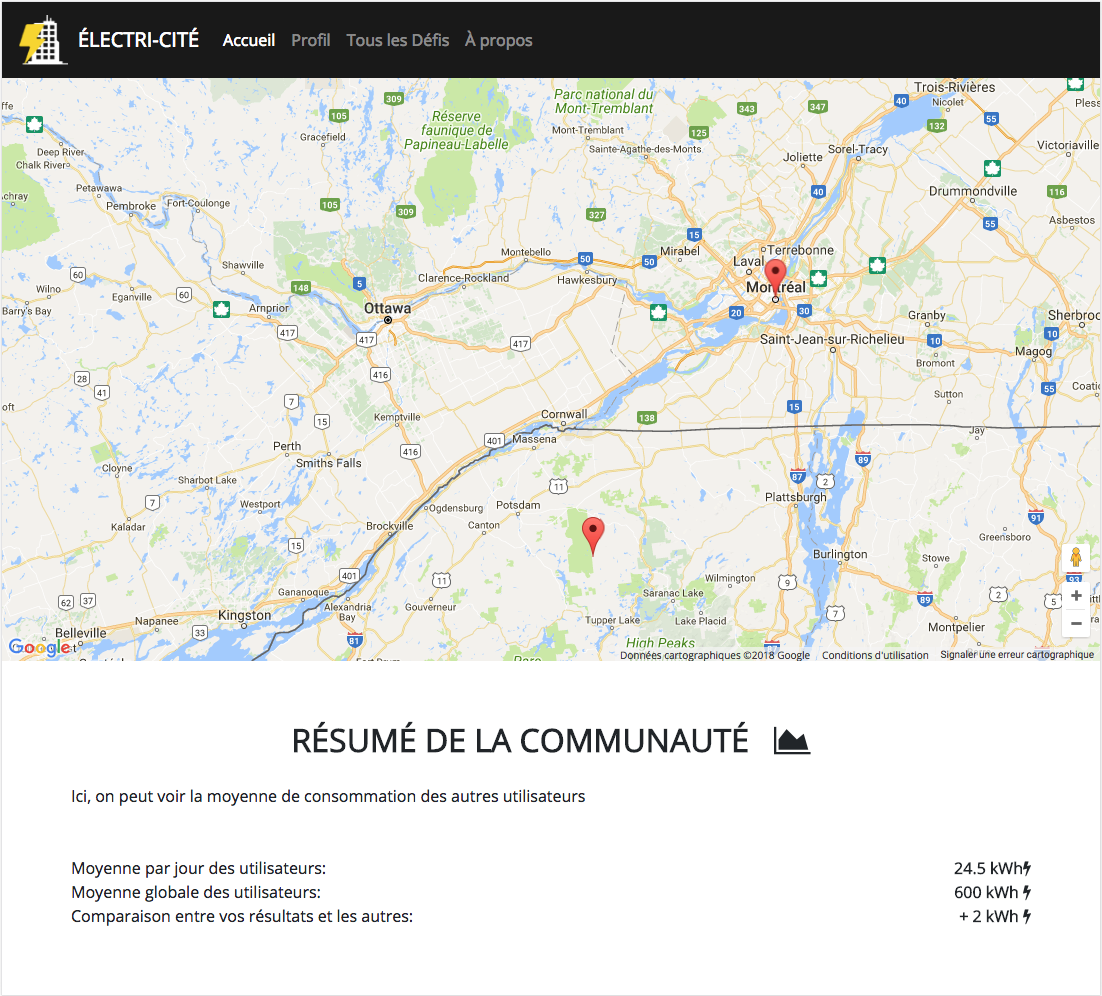
Task: Click the Trois-Rivières label on the map
Action: click(x=954, y=87)
